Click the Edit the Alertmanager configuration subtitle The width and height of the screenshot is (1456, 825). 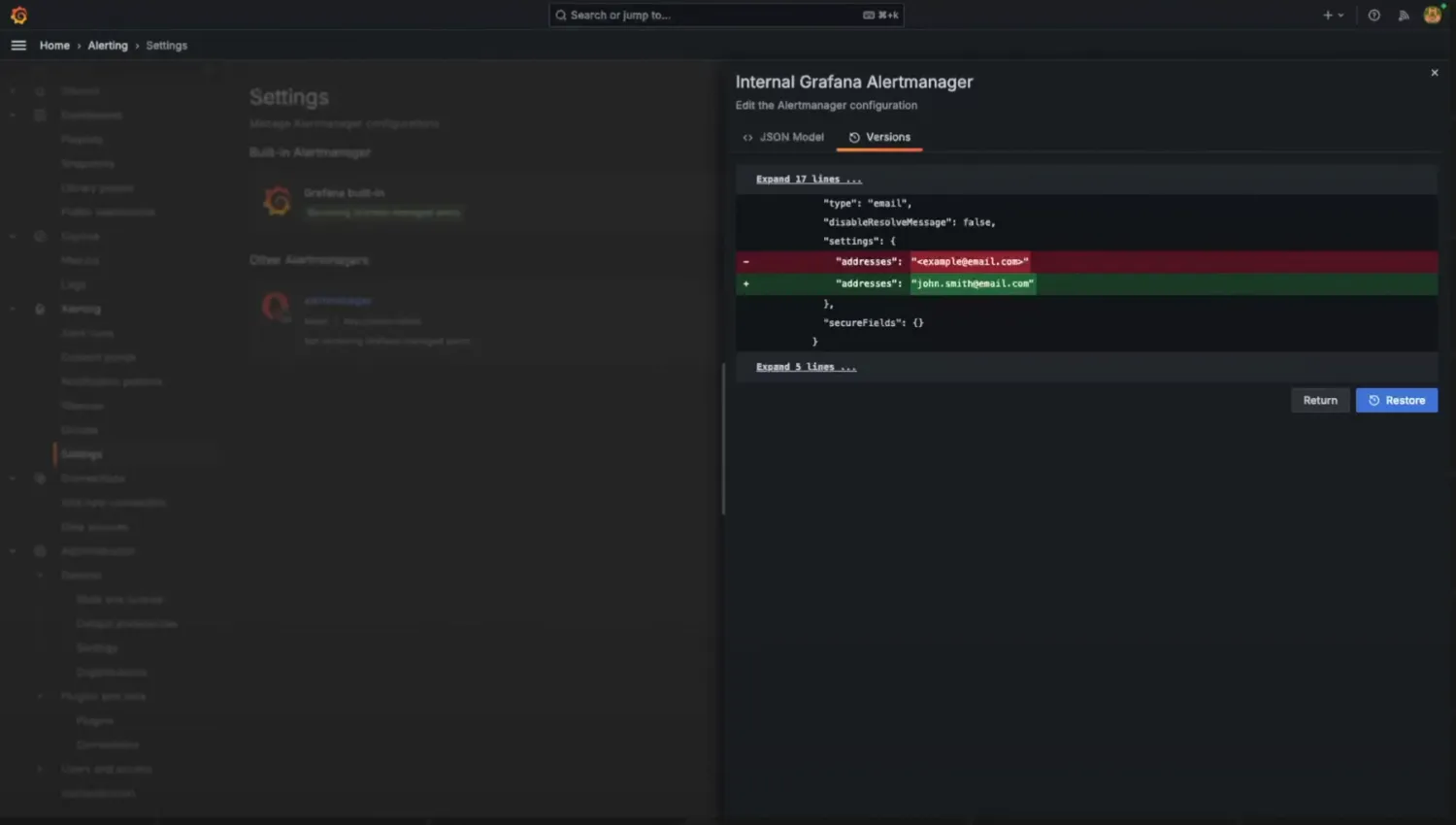[826, 105]
